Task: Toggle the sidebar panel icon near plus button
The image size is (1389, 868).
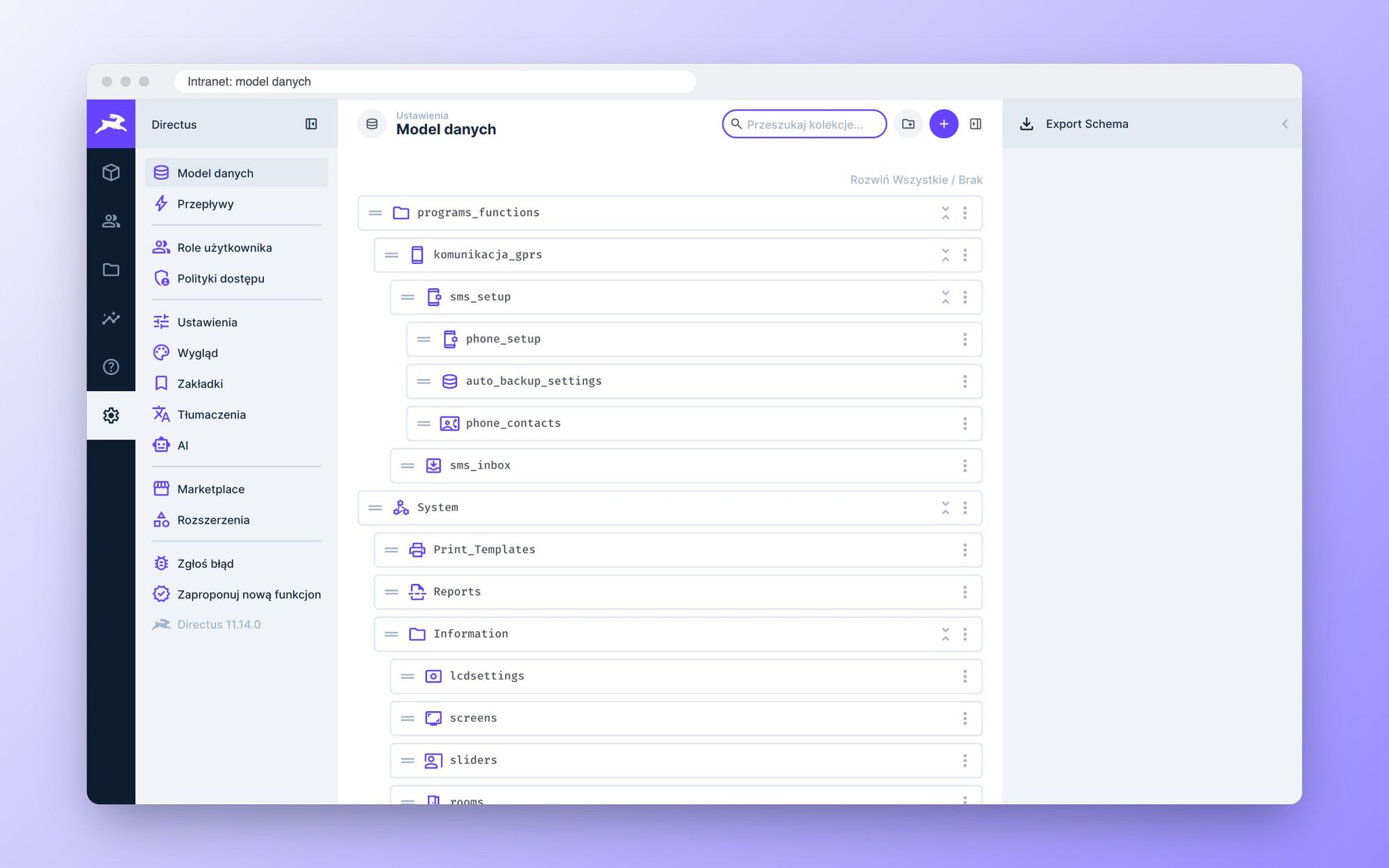Action: [x=976, y=124]
